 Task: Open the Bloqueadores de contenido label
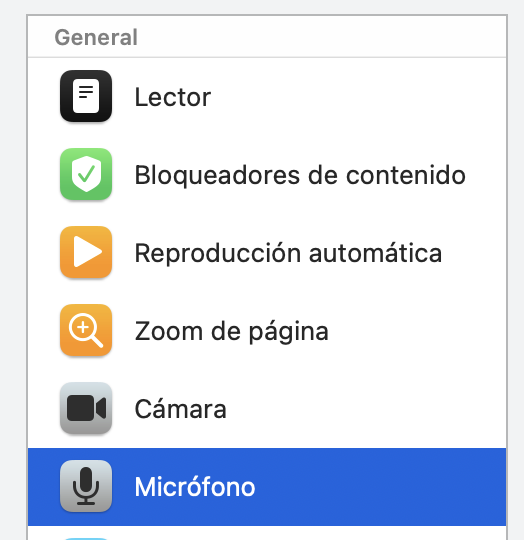tap(300, 175)
